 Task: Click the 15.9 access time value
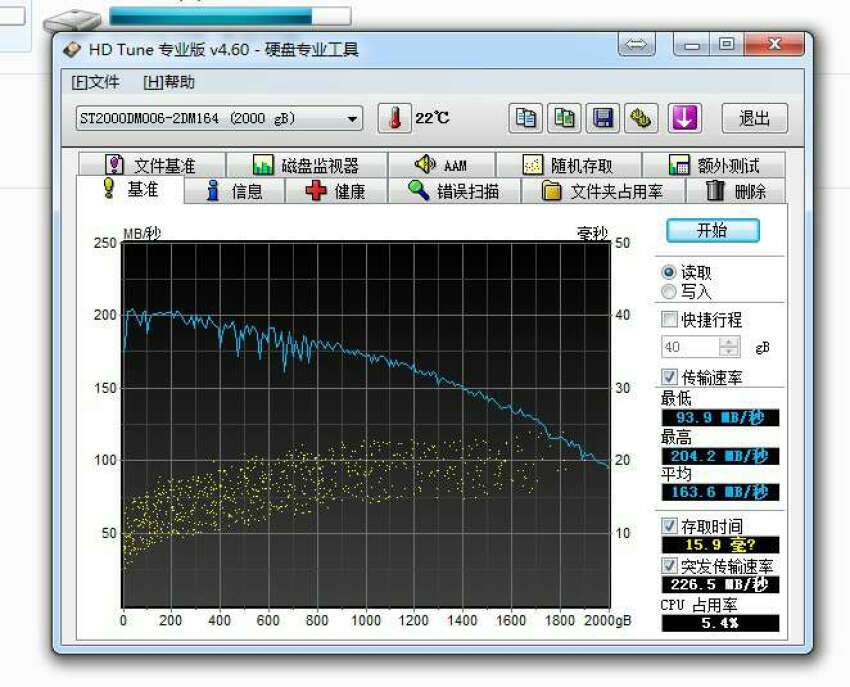coord(720,544)
